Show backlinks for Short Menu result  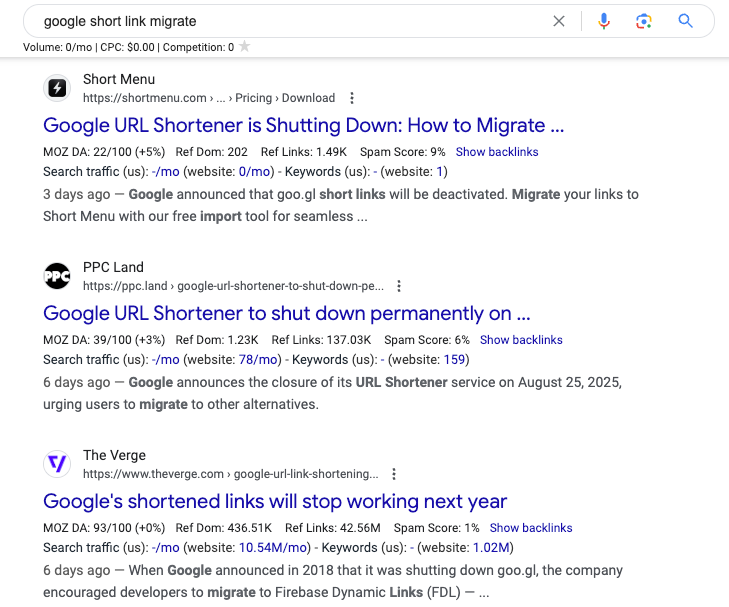tap(497, 152)
